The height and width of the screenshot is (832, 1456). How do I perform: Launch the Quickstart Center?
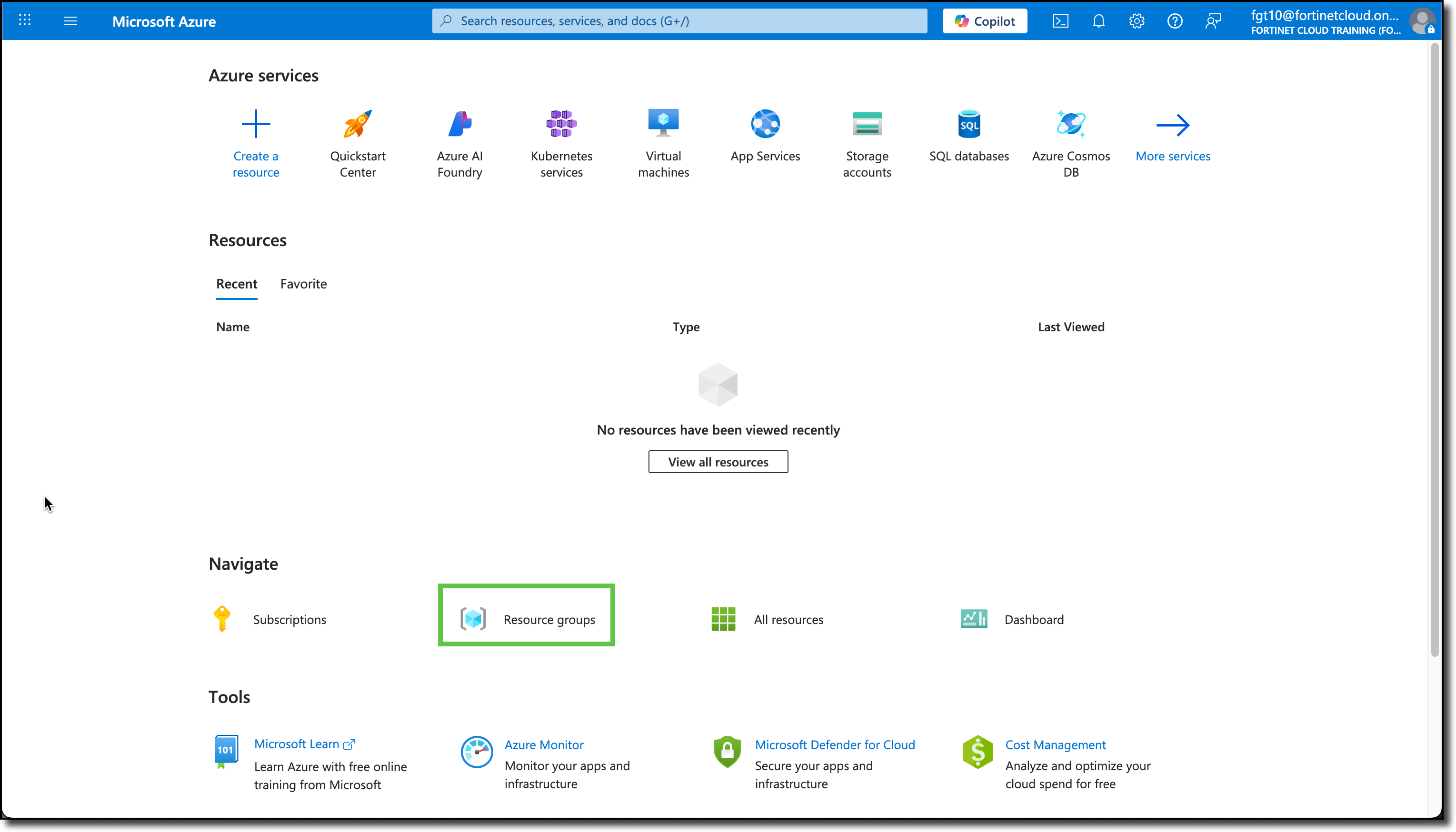[x=358, y=143]
